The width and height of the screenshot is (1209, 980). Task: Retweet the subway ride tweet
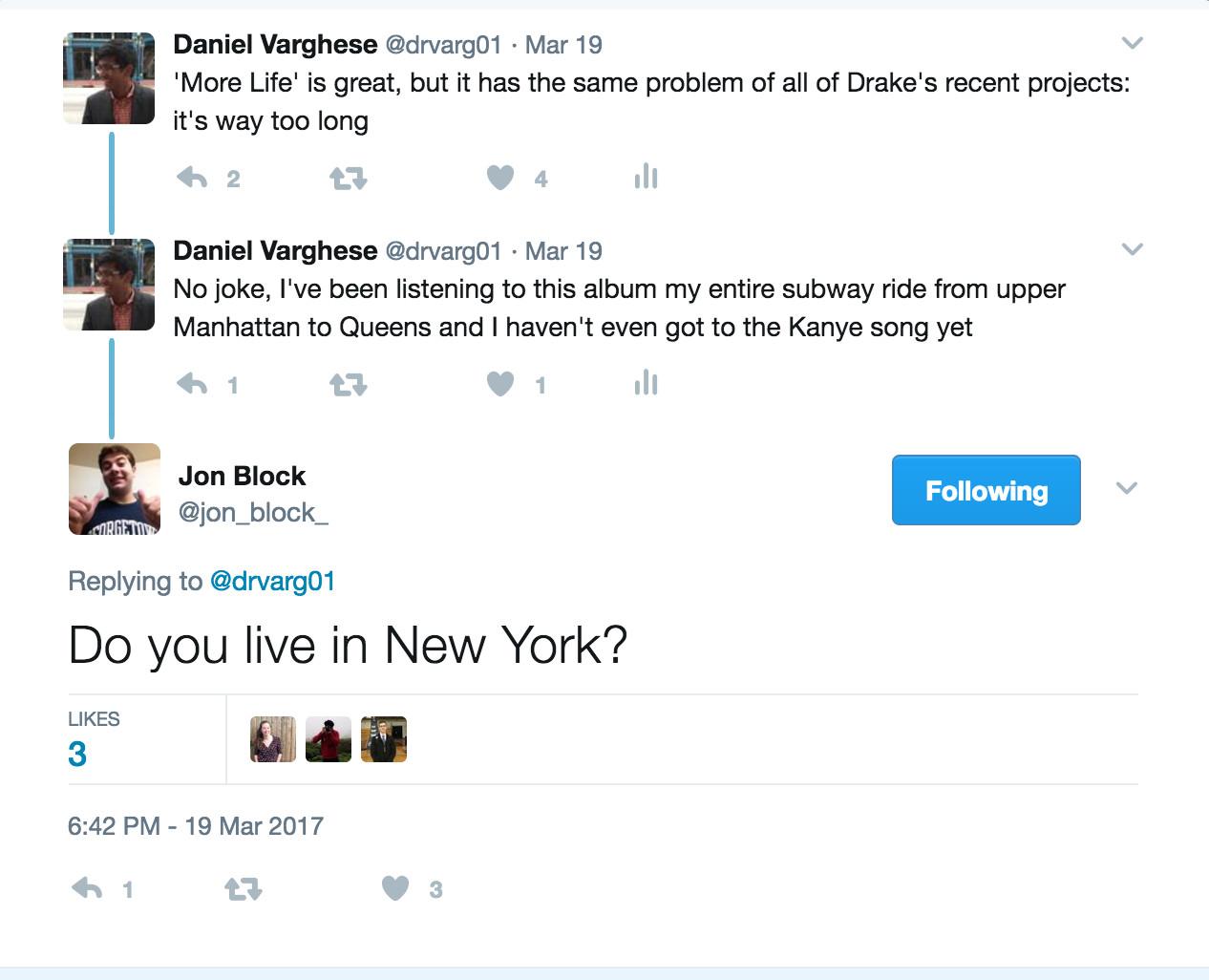(x=348, y=384)
